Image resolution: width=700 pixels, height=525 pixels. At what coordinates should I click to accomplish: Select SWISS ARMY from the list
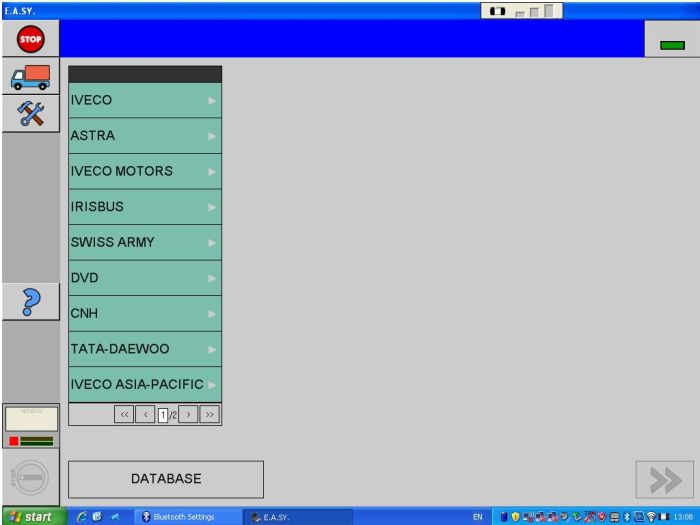[145, 242]
